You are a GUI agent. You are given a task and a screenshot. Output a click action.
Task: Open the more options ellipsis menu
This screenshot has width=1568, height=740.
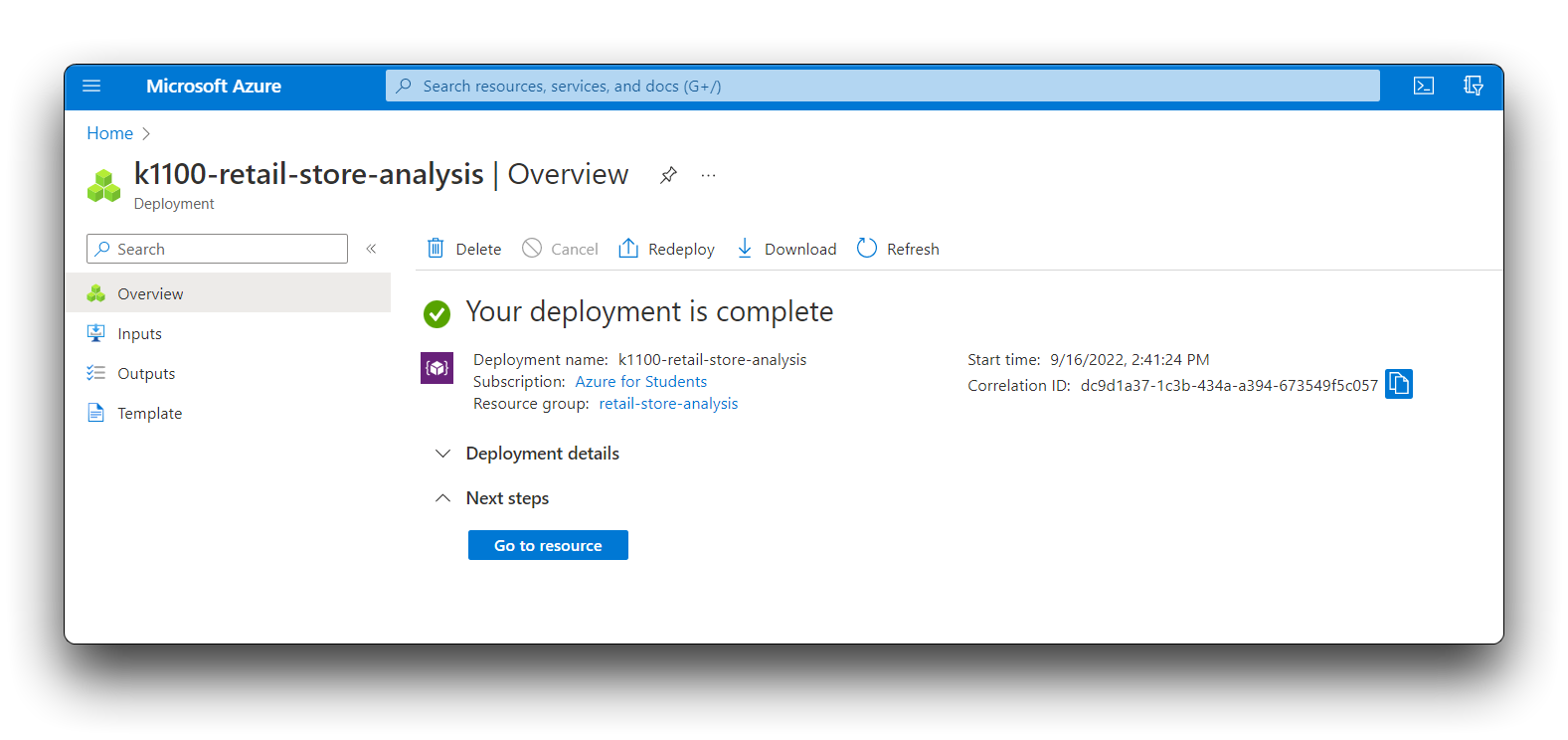click(708, 175)
